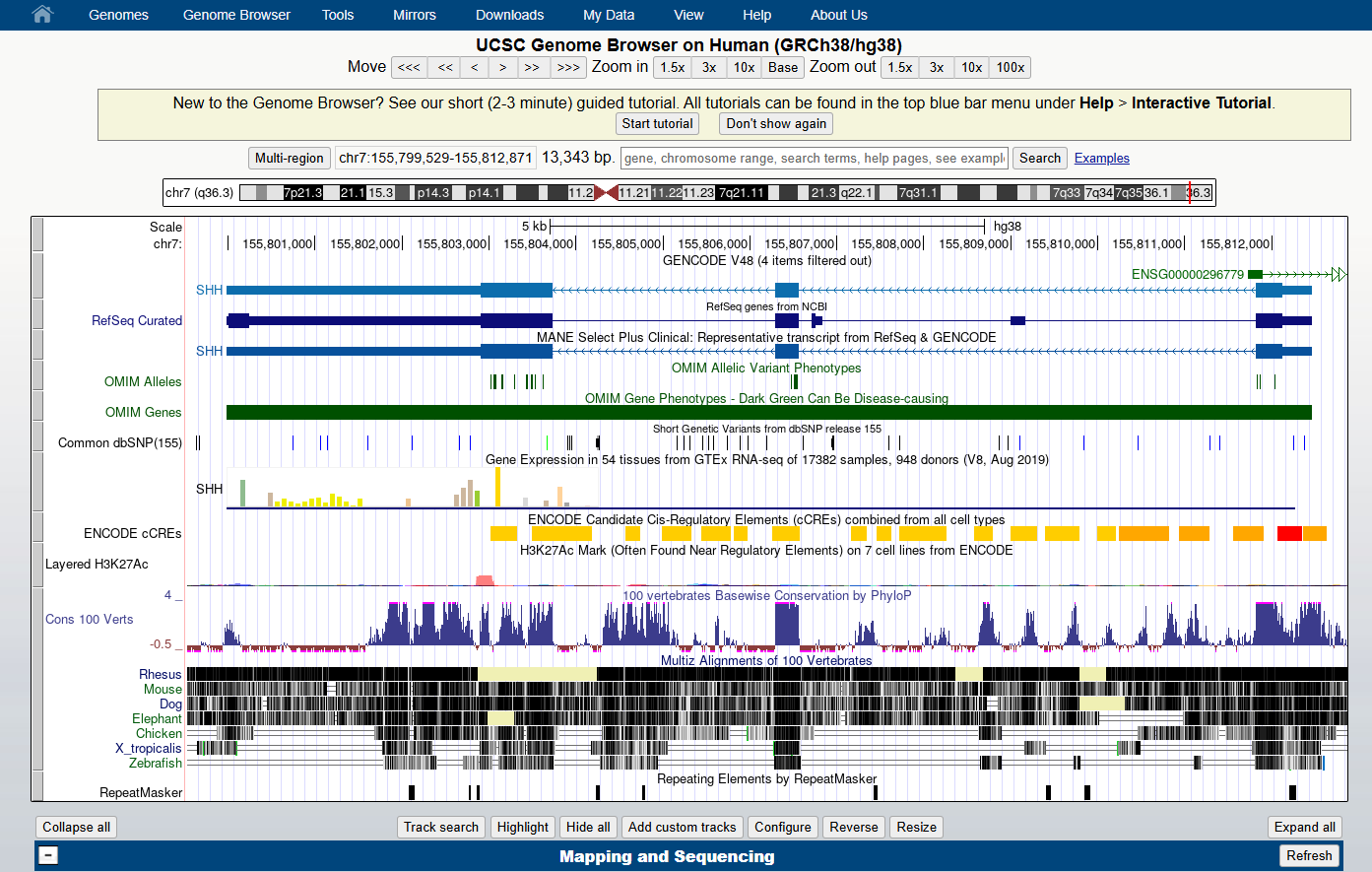Click the gene search input field
Image resolution: width=1372 pixels, height=872 pixels.
click(x=814, y=159)
